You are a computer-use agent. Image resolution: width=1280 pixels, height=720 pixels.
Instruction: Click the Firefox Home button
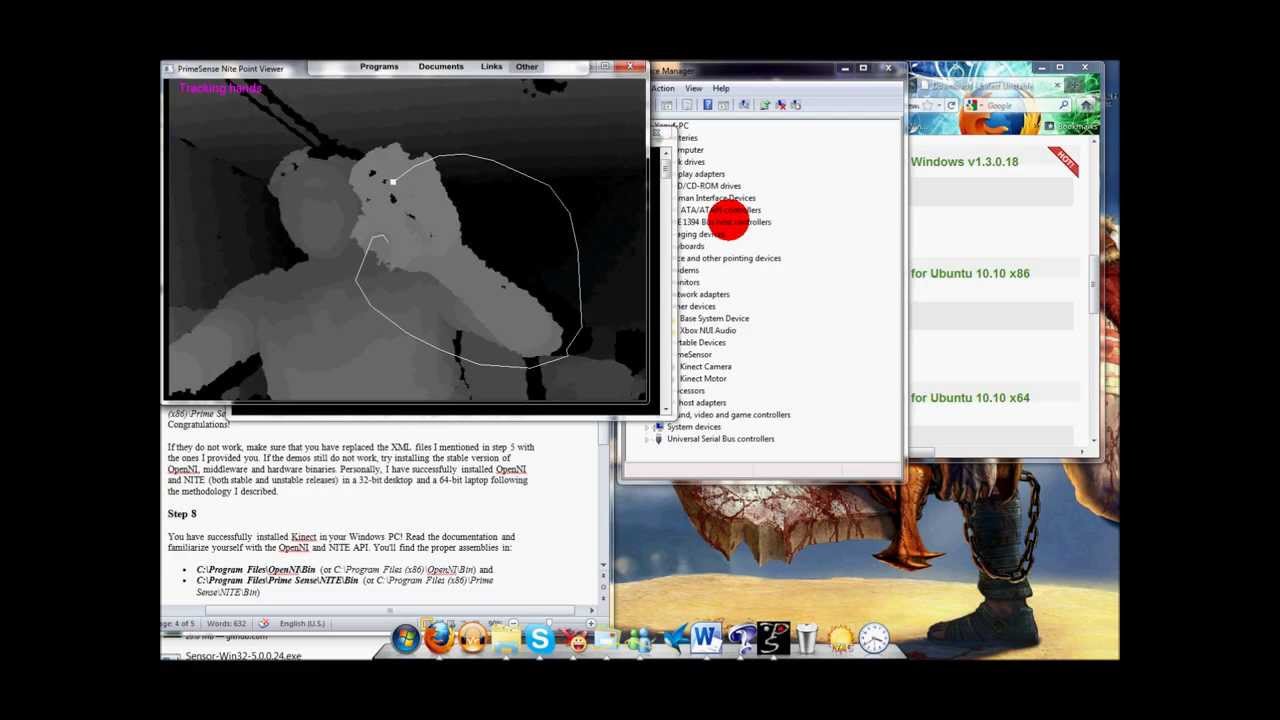pyautogui.click(x=1085, y=106)
